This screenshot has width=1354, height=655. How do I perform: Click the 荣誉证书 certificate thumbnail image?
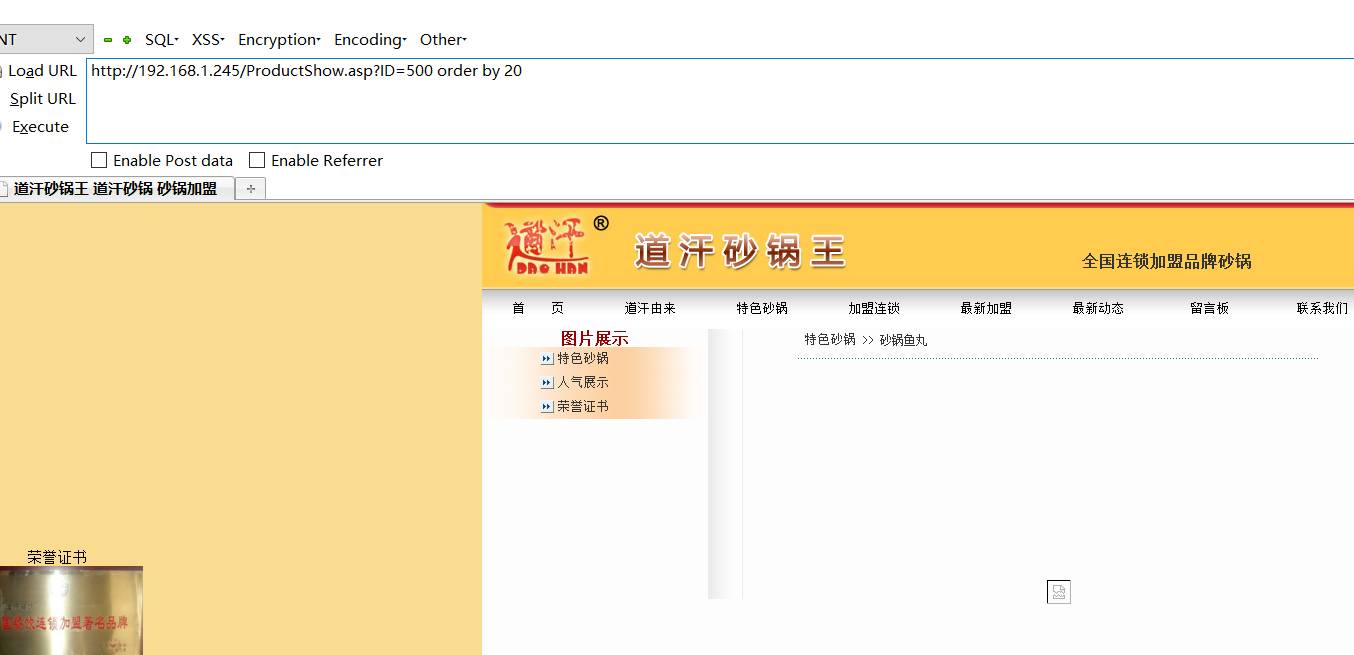(x=71, y=610)
